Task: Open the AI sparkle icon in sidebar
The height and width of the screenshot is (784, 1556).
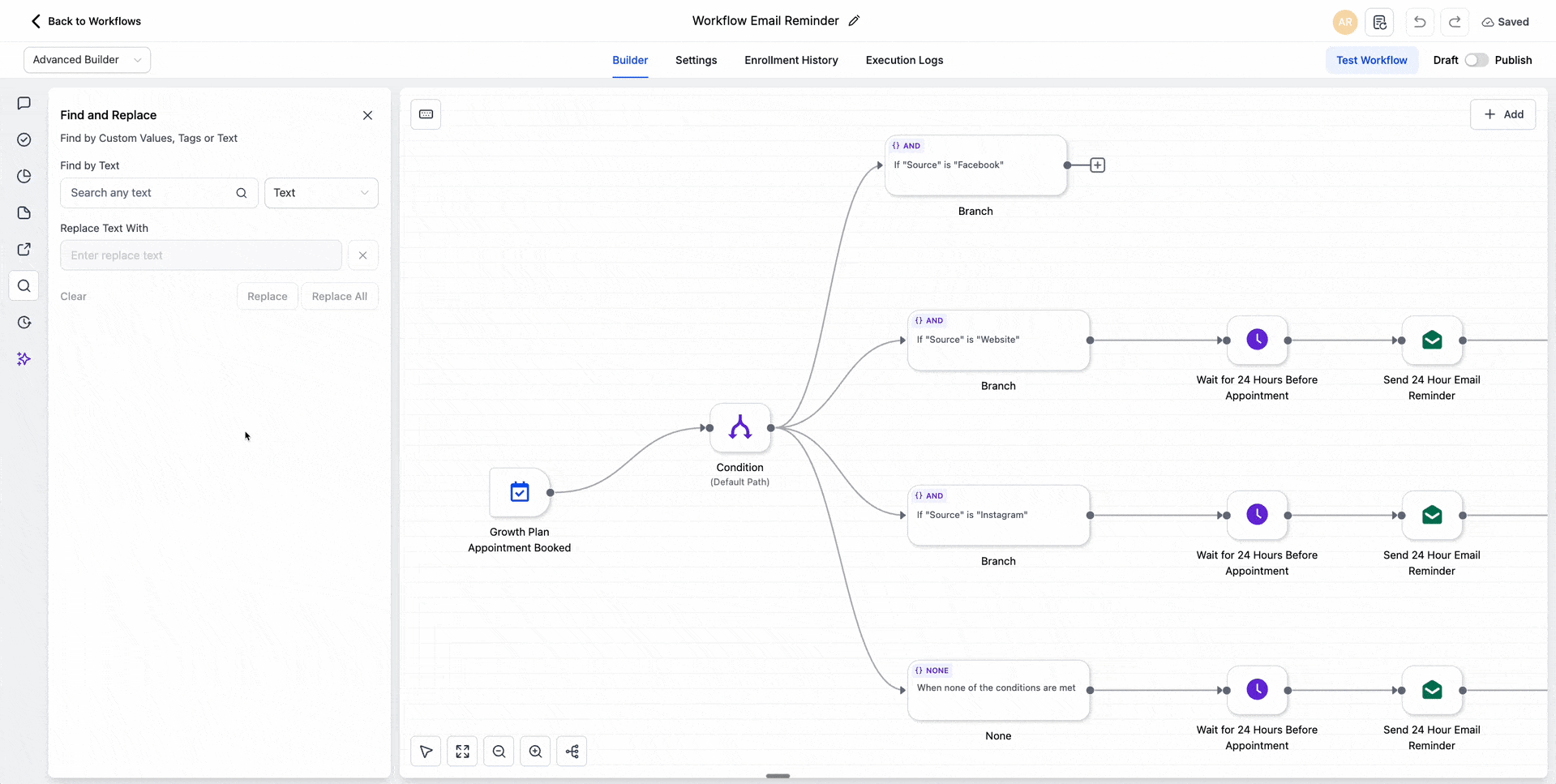Action: click(x=24, y=359)
